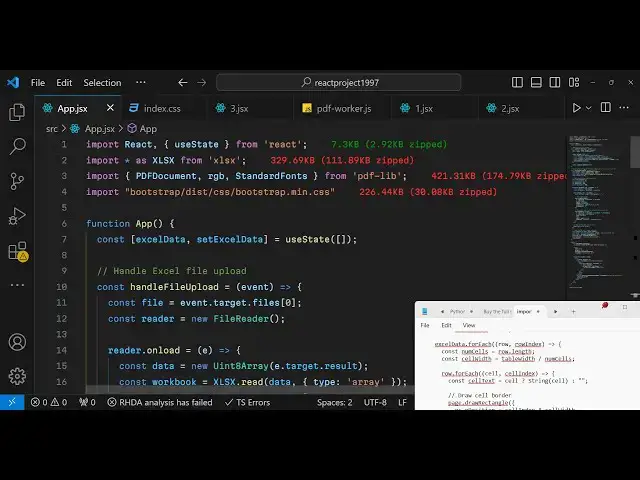
Task: Click 'handleFileUpload' on line 10
Action: 174,287
